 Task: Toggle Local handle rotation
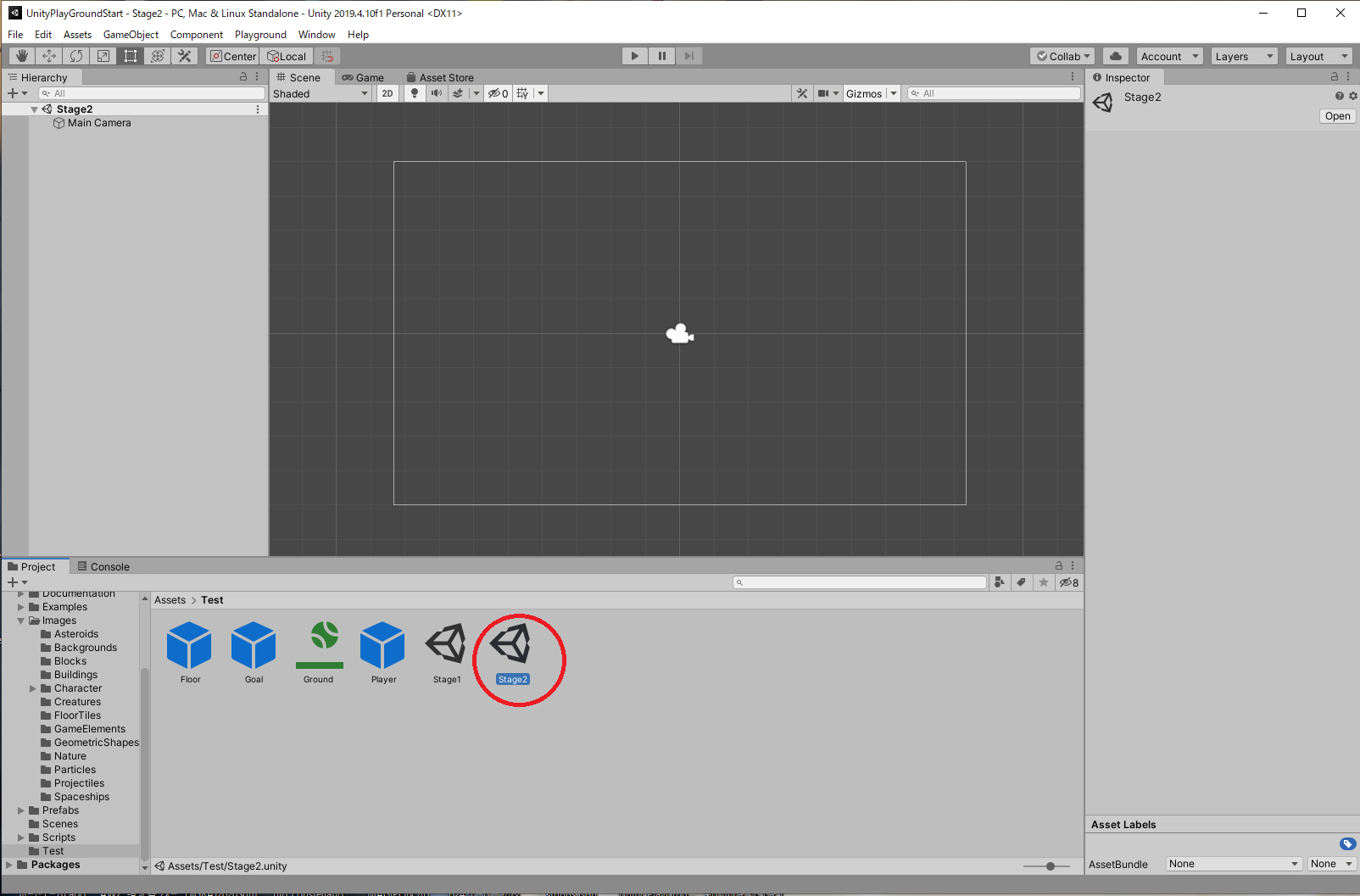point(287,56)
